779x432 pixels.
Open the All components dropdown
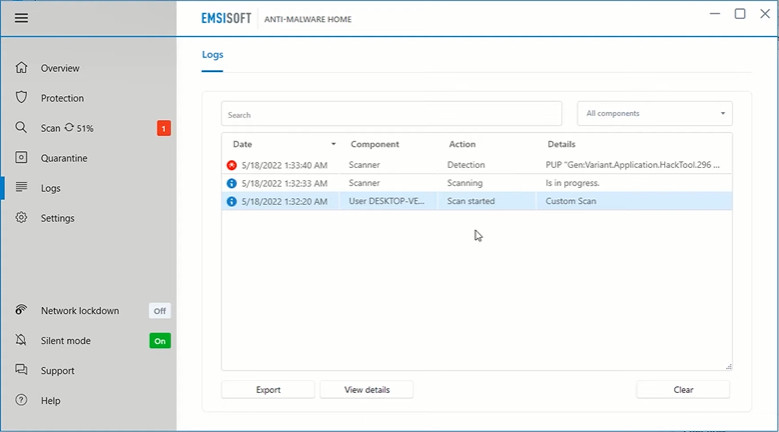point(655,113)
